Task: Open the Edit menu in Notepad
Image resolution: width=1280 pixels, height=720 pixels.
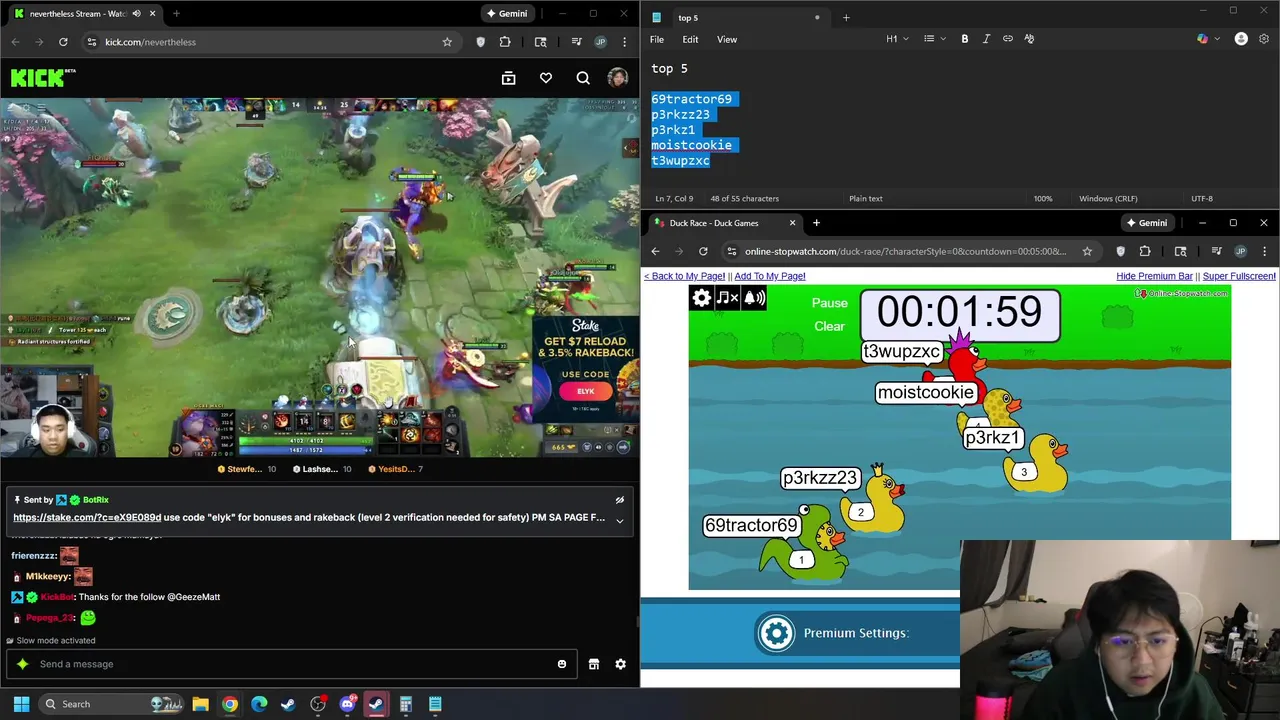Action: tap(690, 39)
